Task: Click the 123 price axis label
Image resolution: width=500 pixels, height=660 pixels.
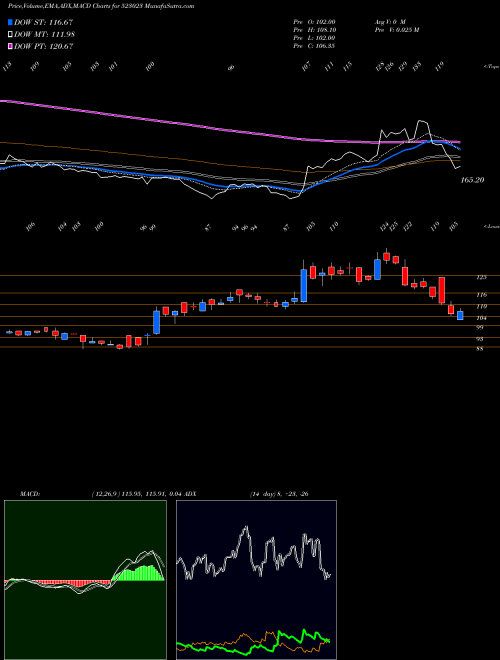Action: (x=481, y=277)
